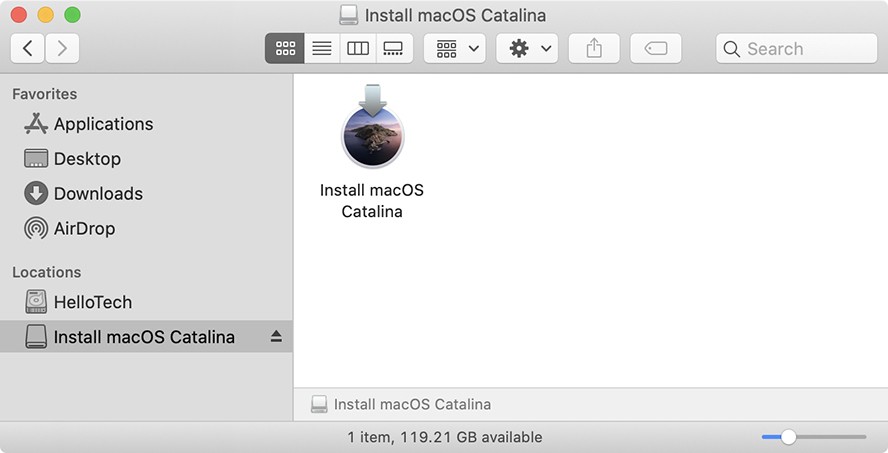Viewport: 888px width, 453px height.
Task: Minimize the window with the yellow button
Action: (45, 15)
